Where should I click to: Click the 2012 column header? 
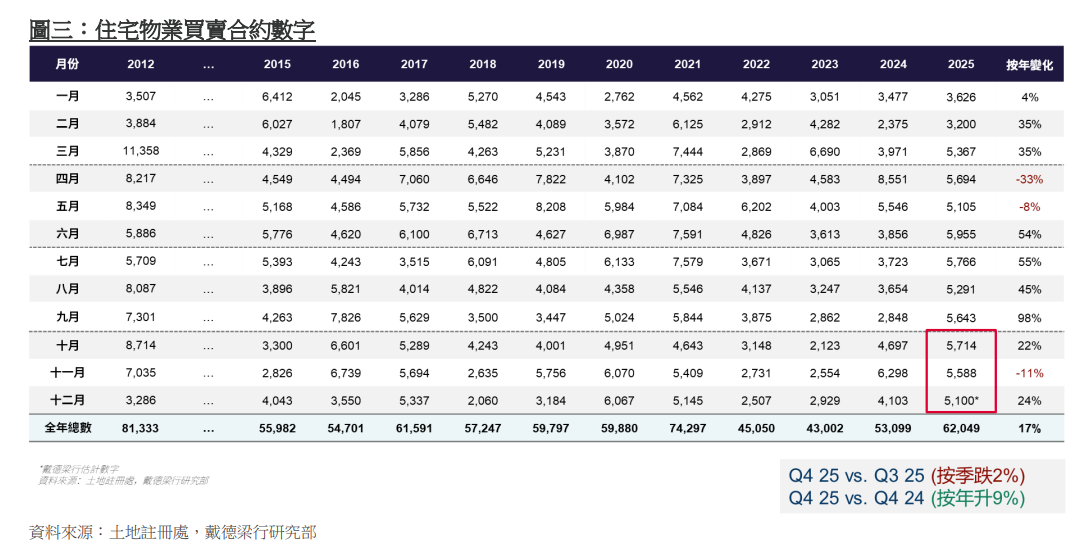point(141,64)
